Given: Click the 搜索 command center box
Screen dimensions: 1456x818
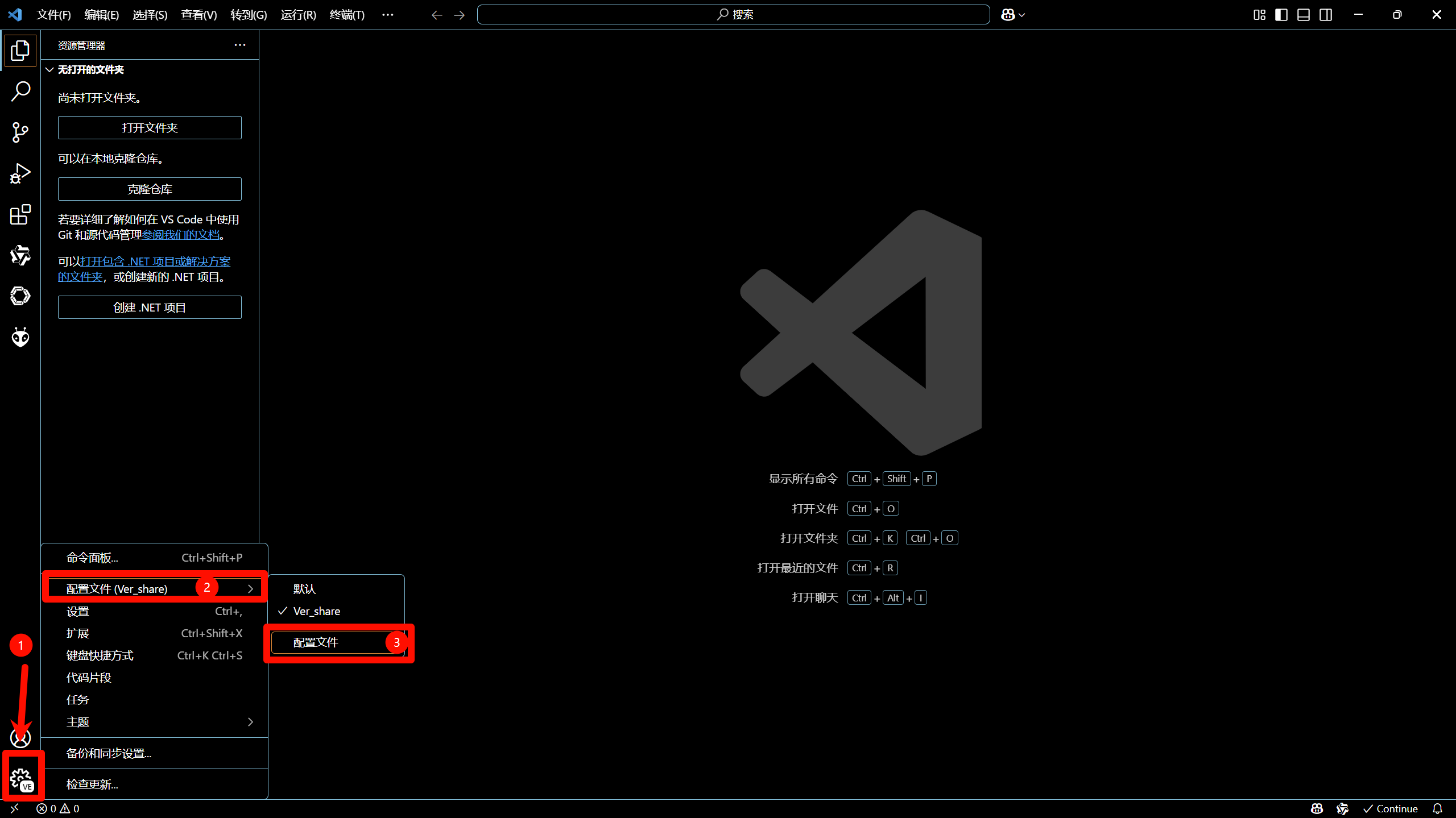Looking at the screenshot, I should click(x=734, y=15).
